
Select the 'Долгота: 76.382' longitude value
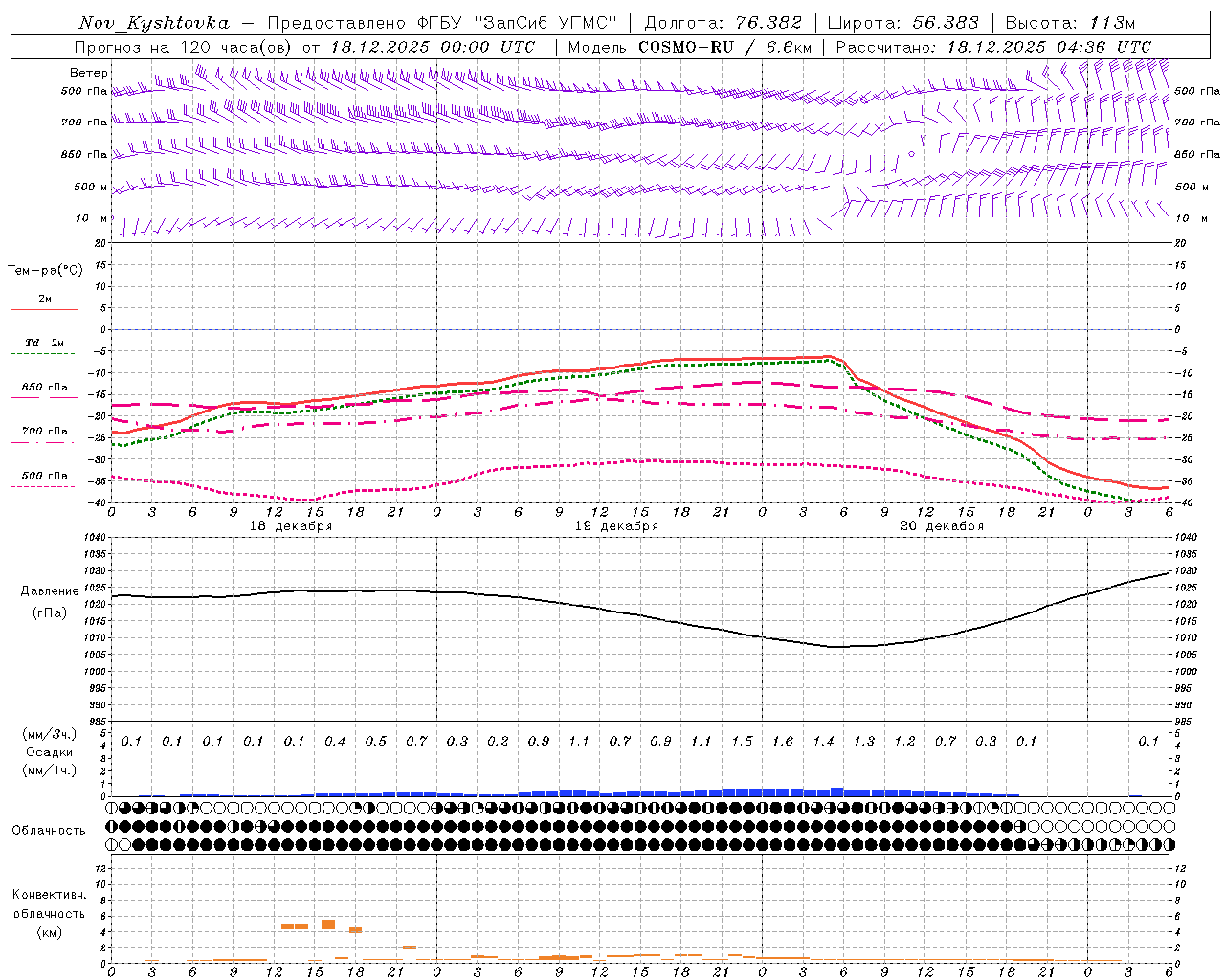tap(723, 23)
